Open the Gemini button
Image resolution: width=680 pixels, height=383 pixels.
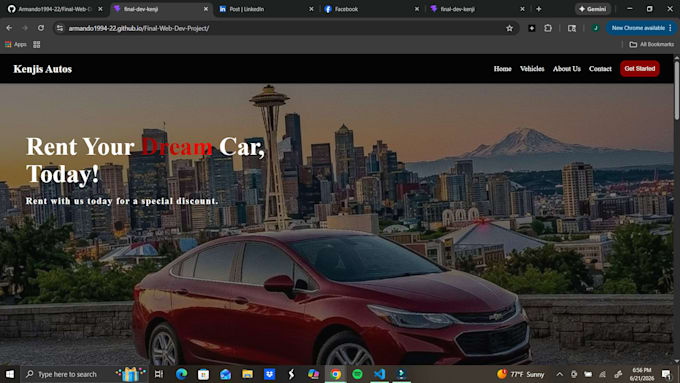592,9
